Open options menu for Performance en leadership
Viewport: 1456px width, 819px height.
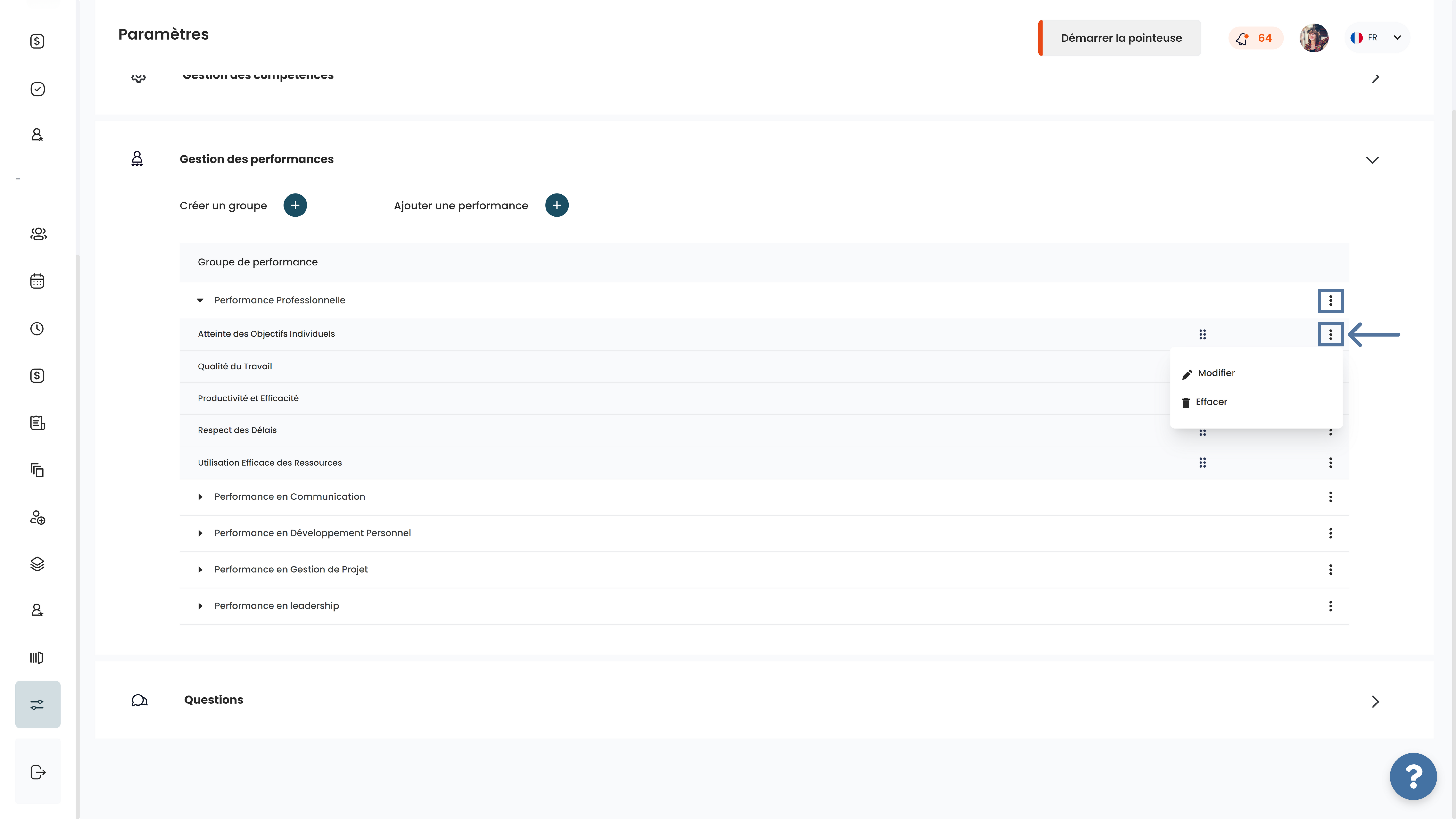1331,606
